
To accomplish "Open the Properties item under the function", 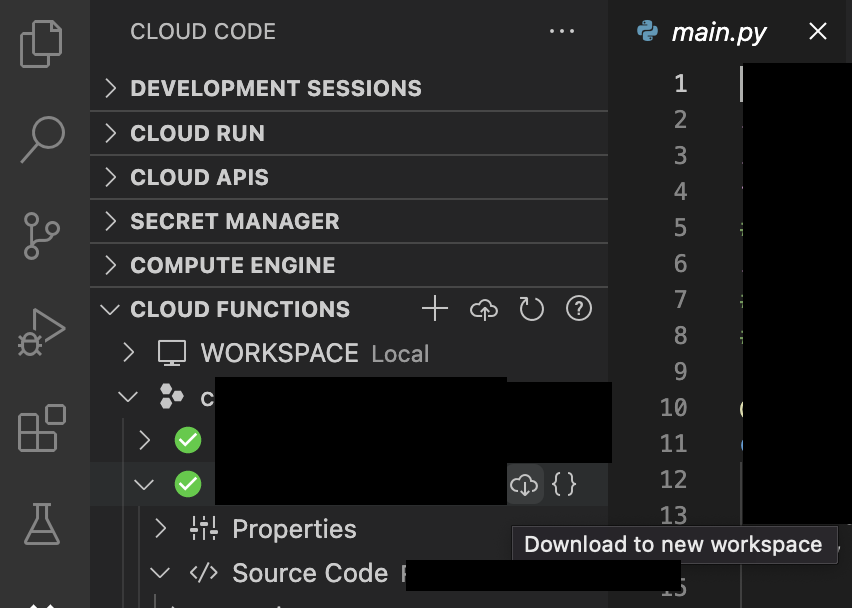I will tap(294, 529).
